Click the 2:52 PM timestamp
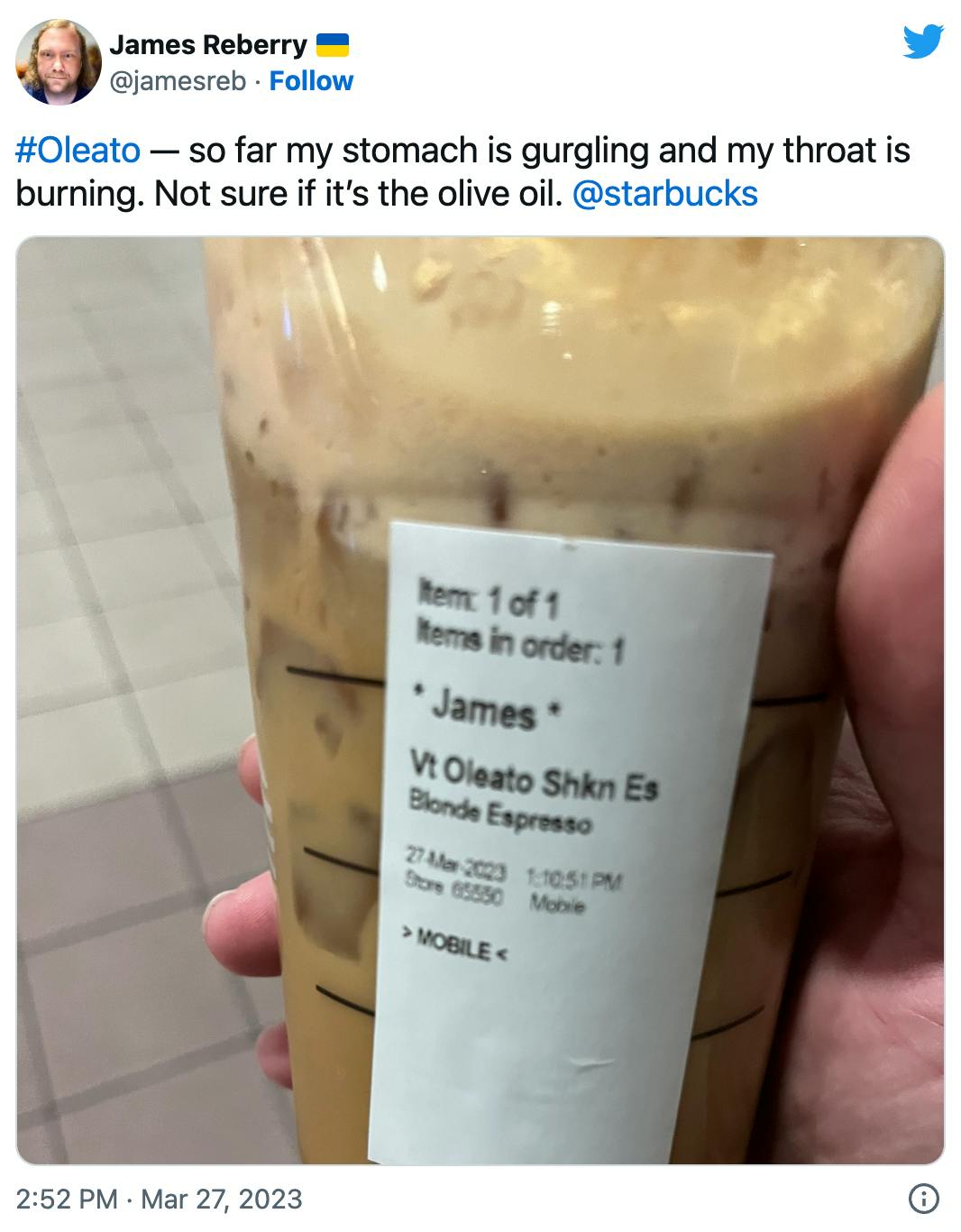961x1232 pixels. pos(68,1199)
